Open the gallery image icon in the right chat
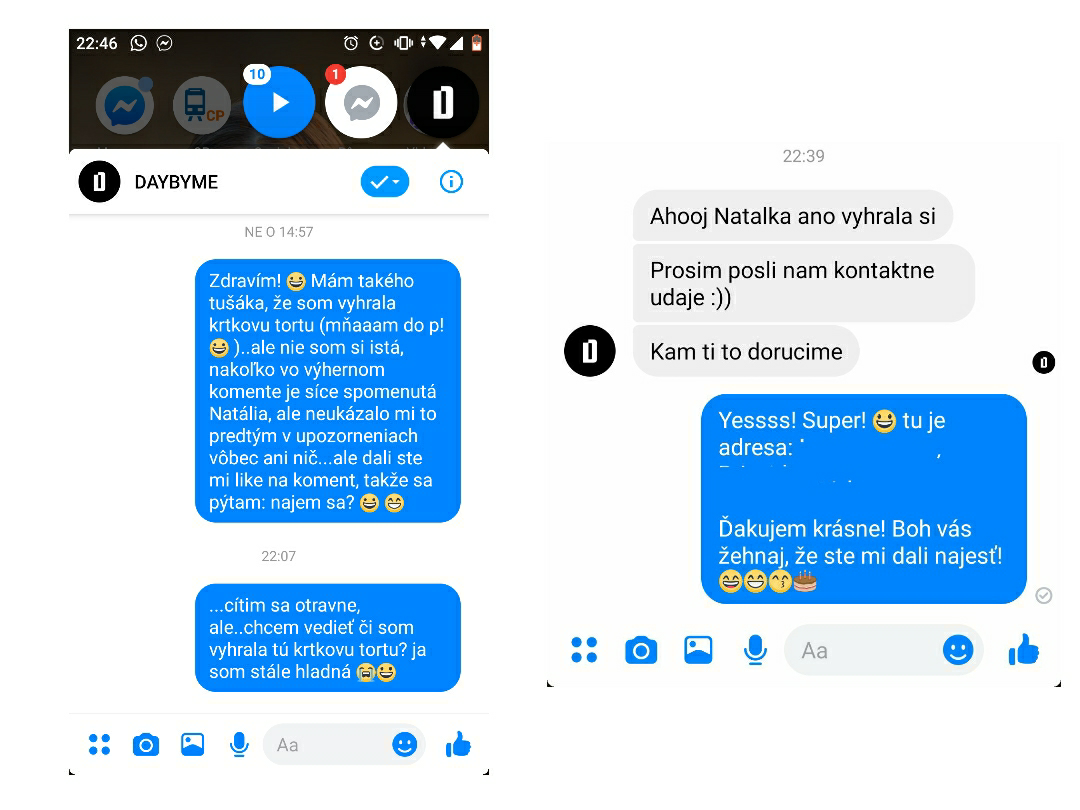The image size is (1080, 810). tap(698, 650)
